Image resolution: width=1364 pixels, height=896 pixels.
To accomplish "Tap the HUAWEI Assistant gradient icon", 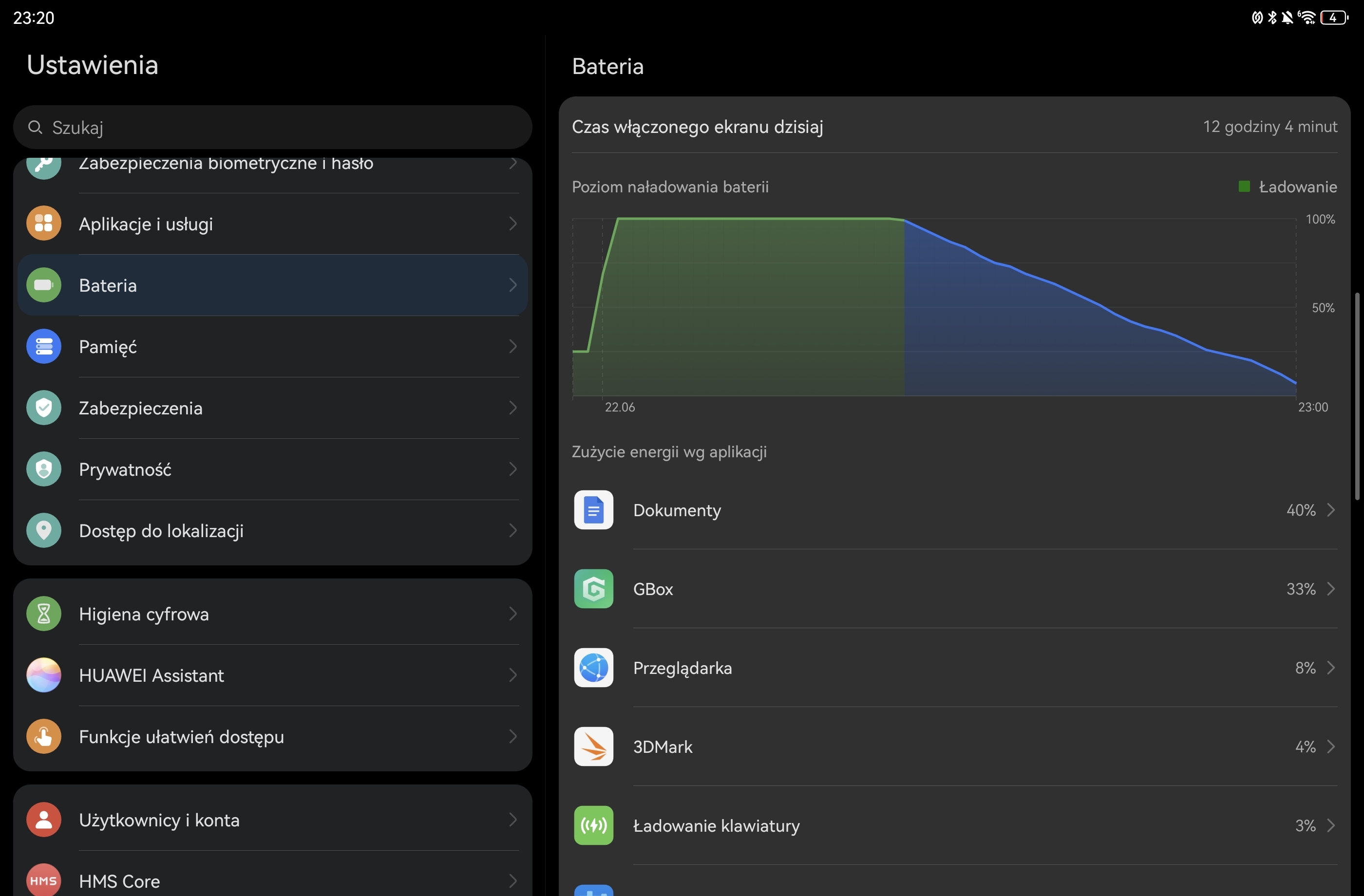I will (43, 675).
